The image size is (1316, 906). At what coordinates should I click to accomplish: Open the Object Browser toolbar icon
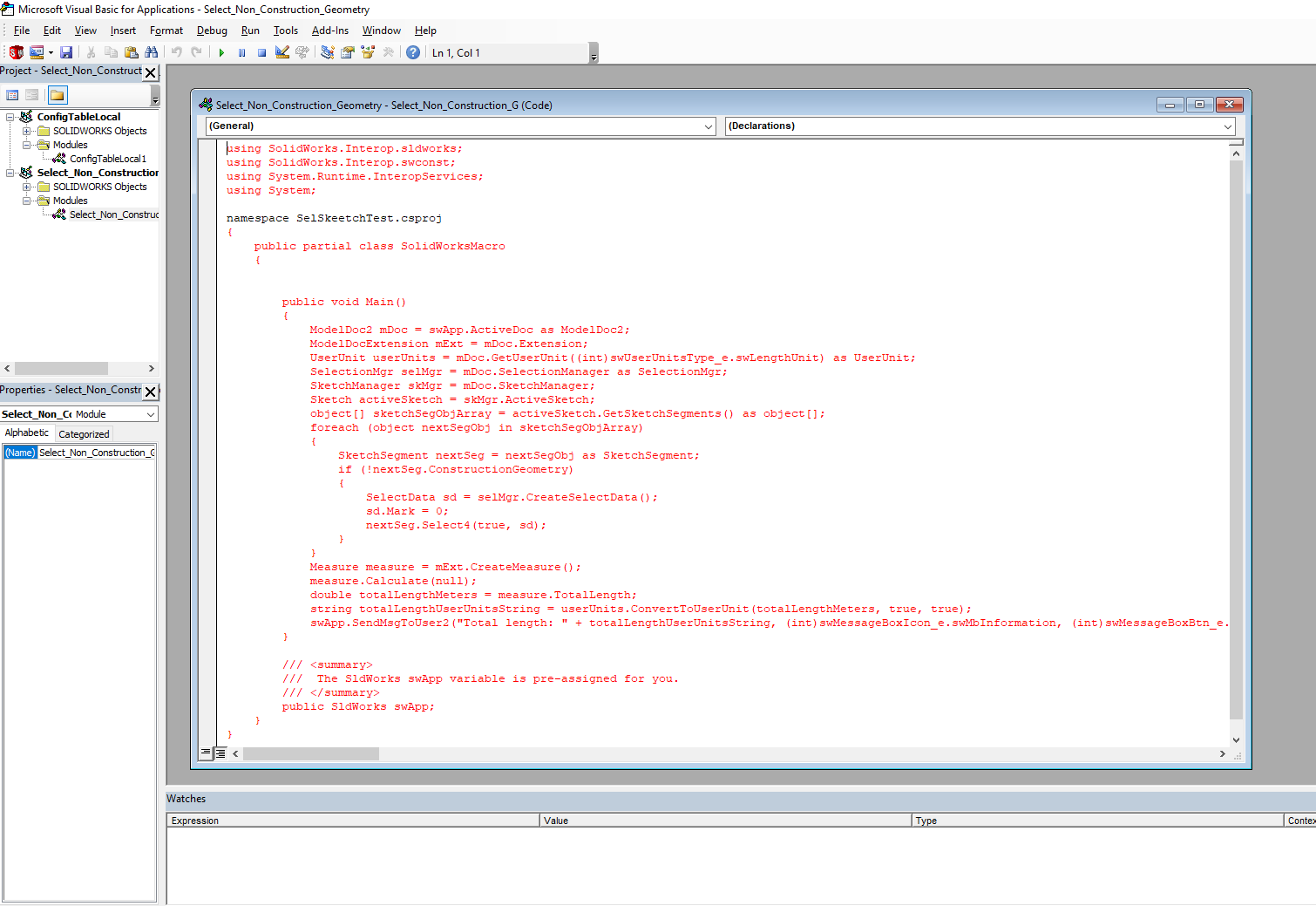pos(368,52)
